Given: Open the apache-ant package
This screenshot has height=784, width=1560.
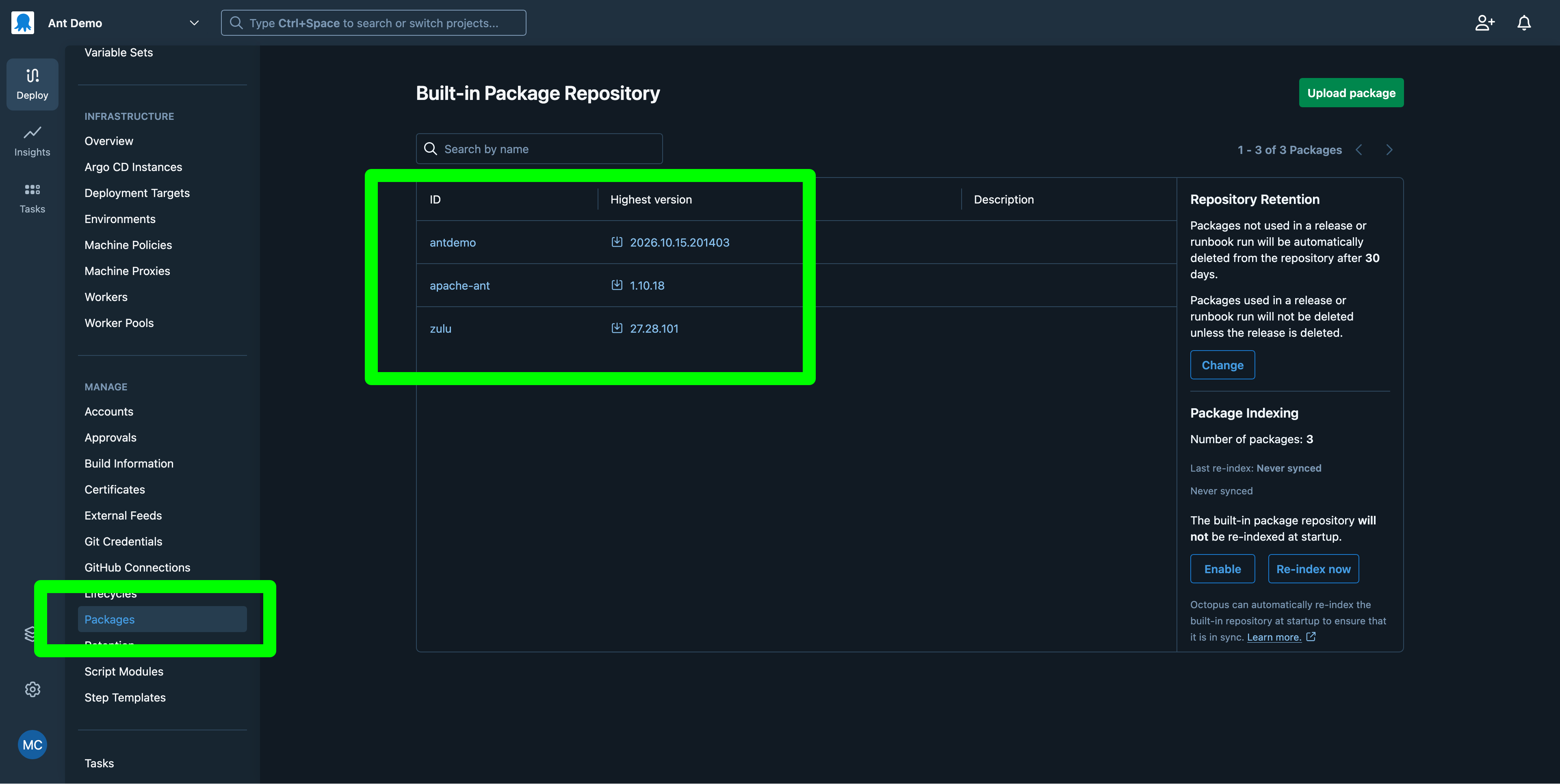Looking at the screenshot, I should pos(459,285).
